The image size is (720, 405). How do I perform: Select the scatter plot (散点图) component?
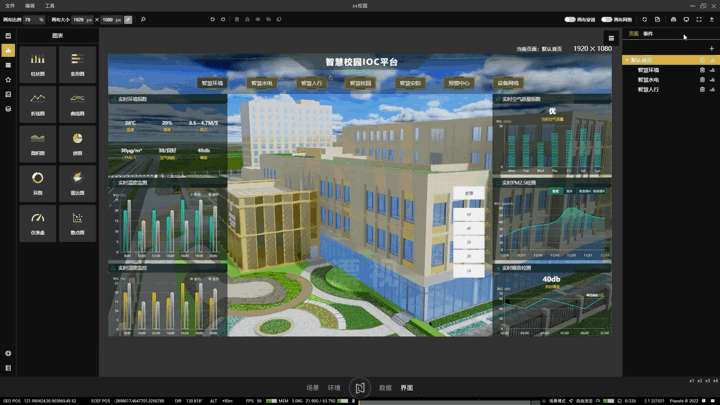pyautogui.click(x=77, y=223)
